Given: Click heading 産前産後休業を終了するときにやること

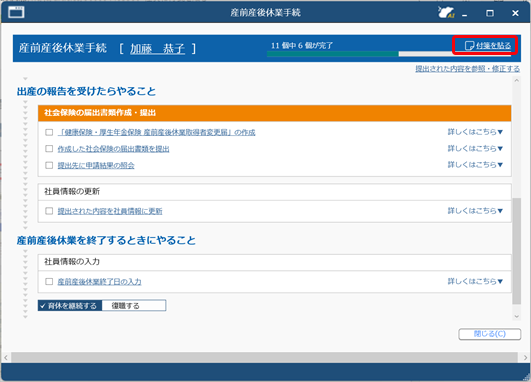Looking at the screenshot, I should coord(106,240).
